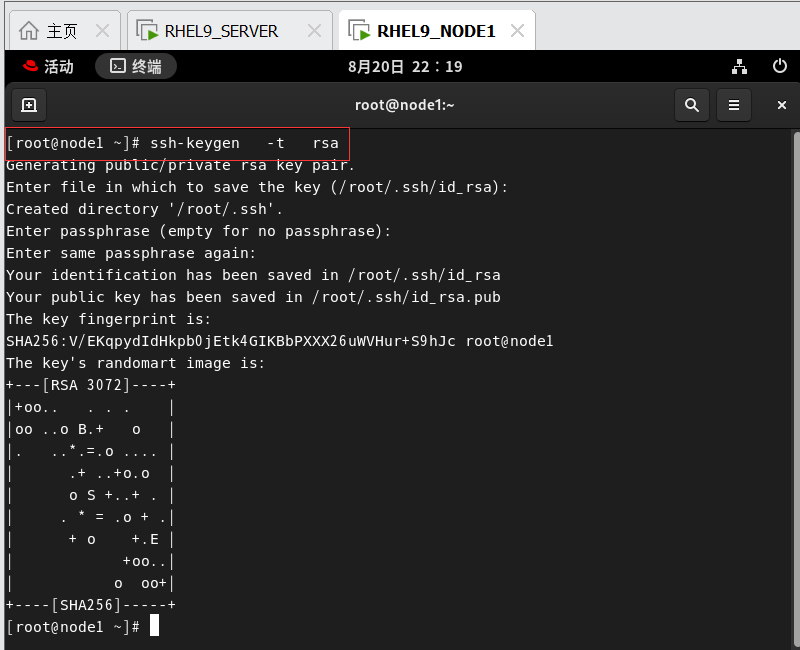The height and width of the screenshot is (650, 800).
Task: Switch to the RHEL9_SERVER tab
Action: pos(230,31)
